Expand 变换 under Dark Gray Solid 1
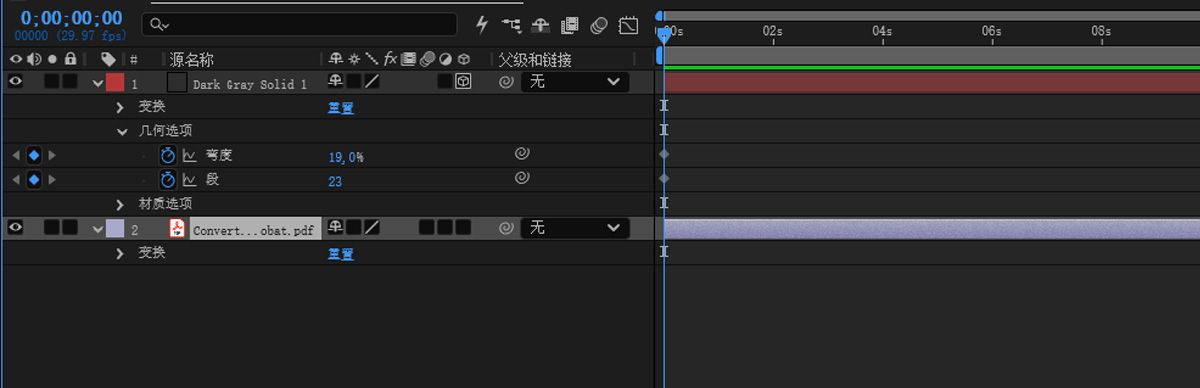 [x=121, y=107]
